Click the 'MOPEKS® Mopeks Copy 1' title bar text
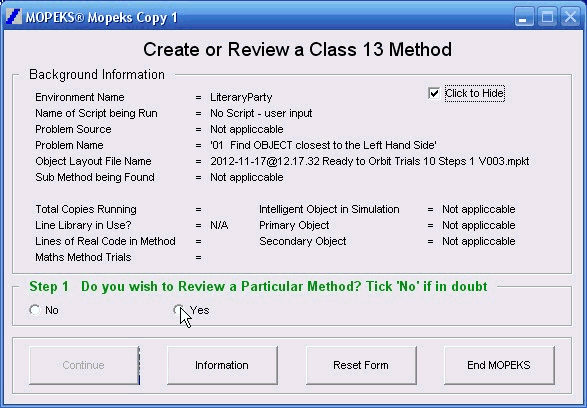Viewport: 587px width, 408px height. click(101, 17)
